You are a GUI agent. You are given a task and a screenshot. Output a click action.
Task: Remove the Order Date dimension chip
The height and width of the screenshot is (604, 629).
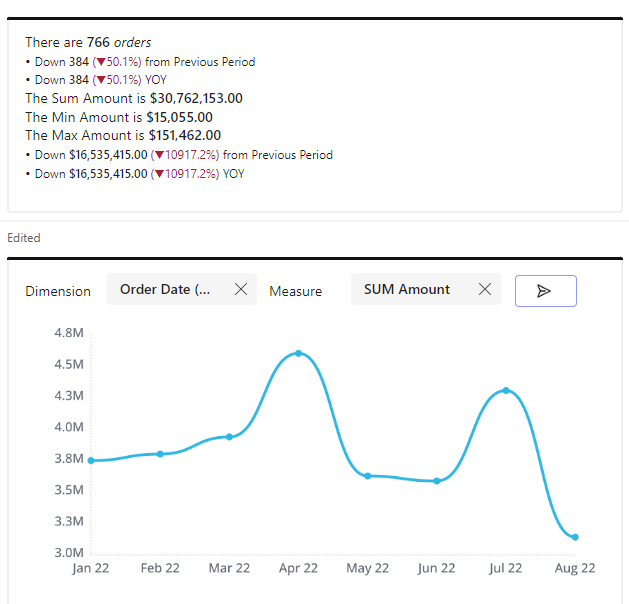click(x=240, y=290)
